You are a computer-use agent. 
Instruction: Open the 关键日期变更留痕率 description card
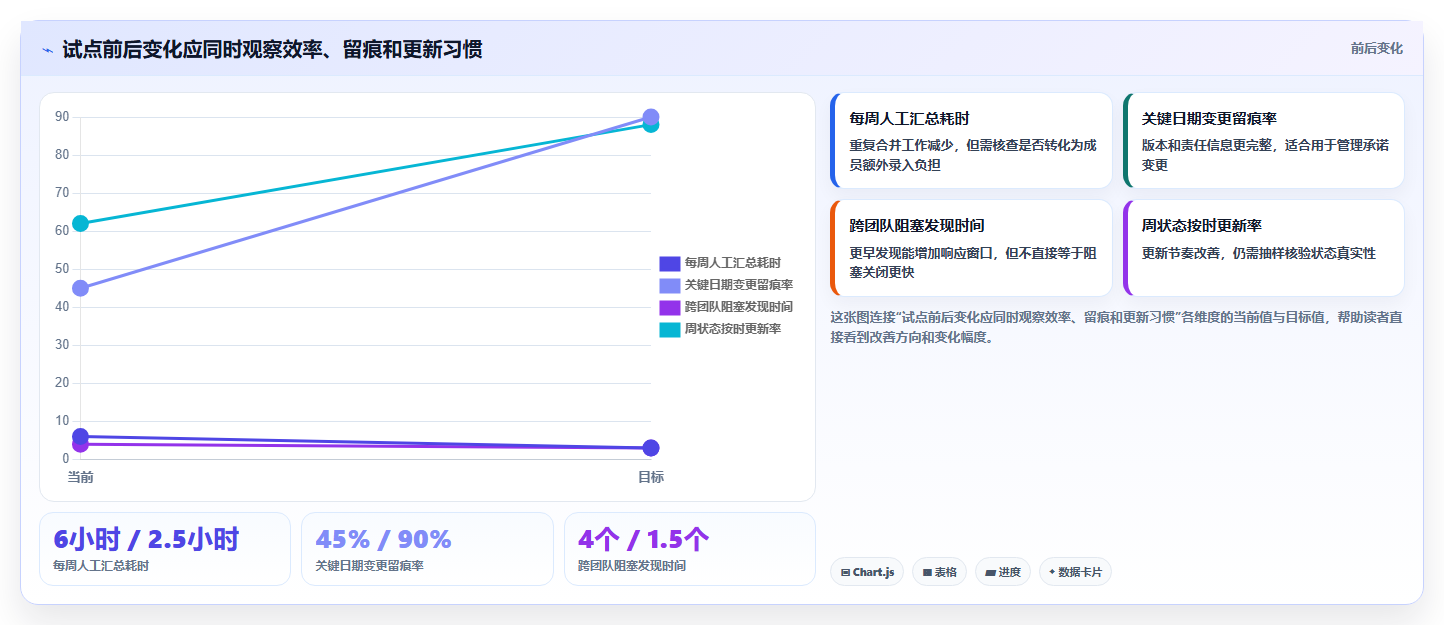[1263, 141]
